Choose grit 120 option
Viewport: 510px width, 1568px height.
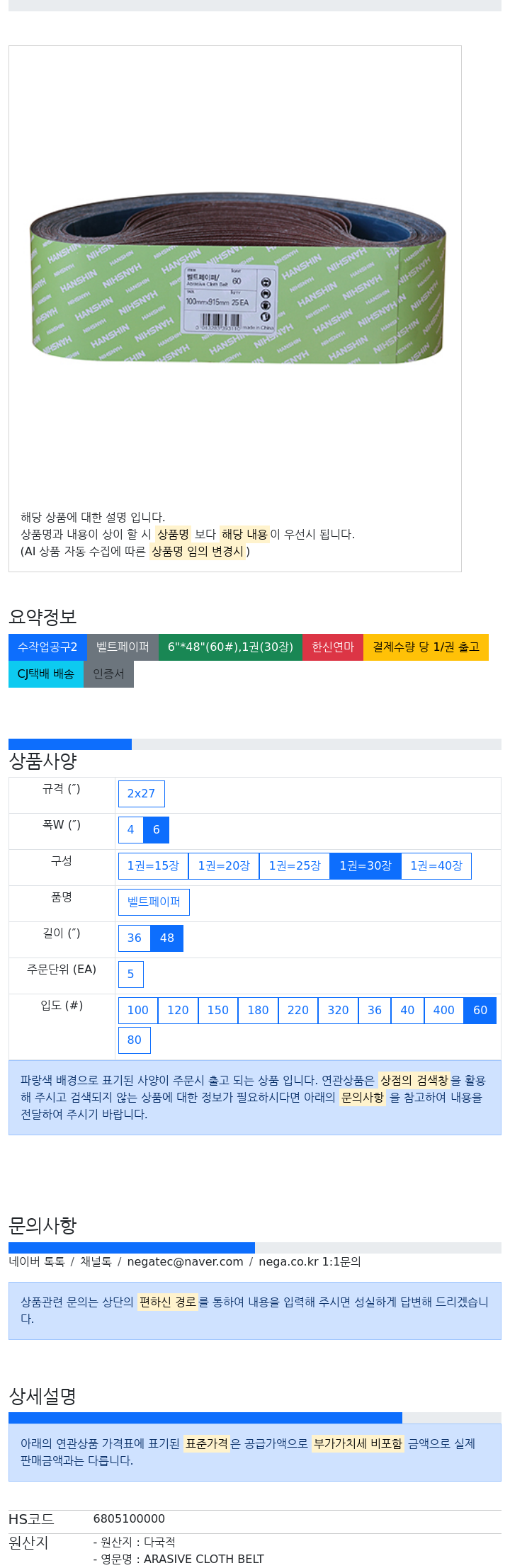click(178, 1011)
